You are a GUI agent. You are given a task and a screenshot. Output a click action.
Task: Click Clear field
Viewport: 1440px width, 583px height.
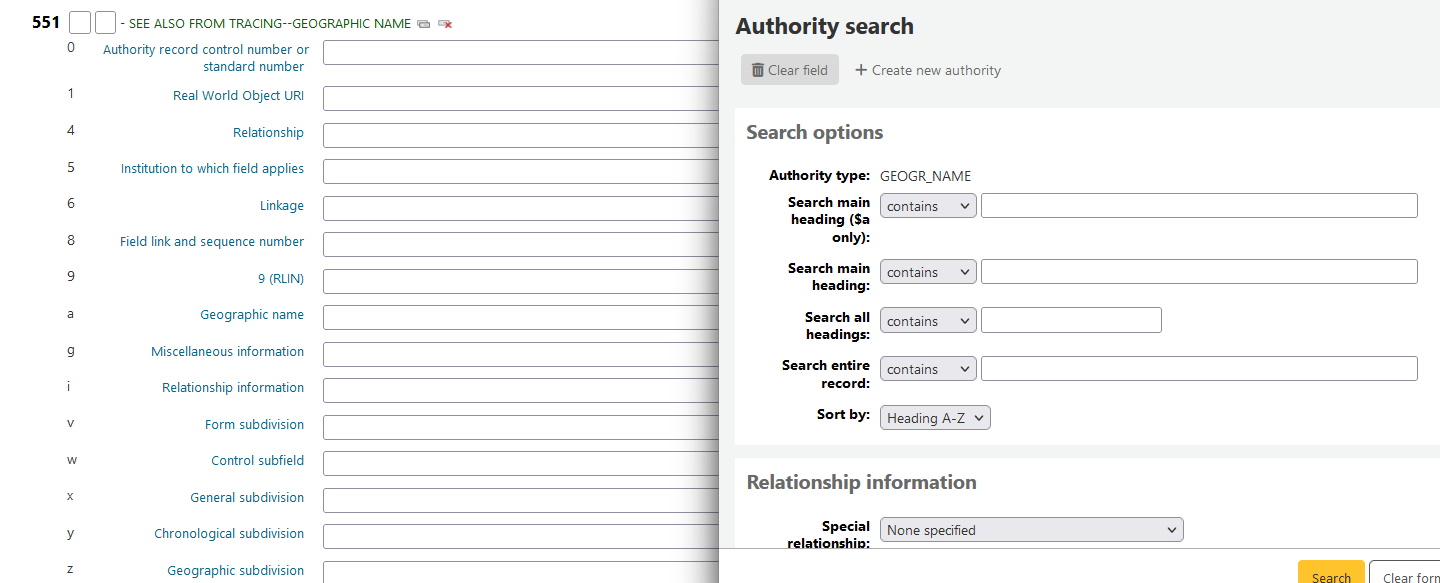pos(797,69)
